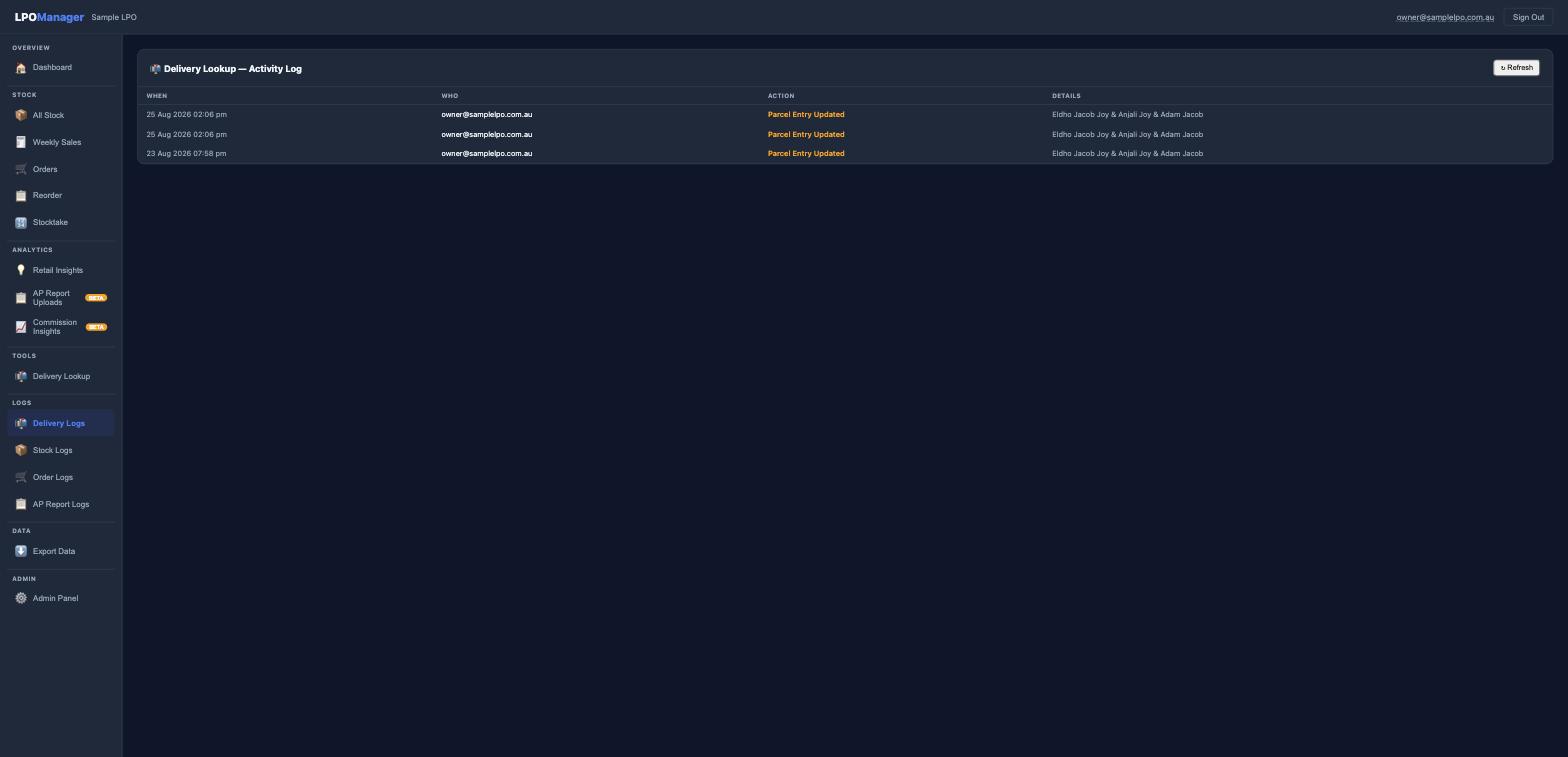Image resolution: width=1568 pixels, height=757 pixels.
Task: Click the Reorder clipboard icon
Action: point(21,196)
